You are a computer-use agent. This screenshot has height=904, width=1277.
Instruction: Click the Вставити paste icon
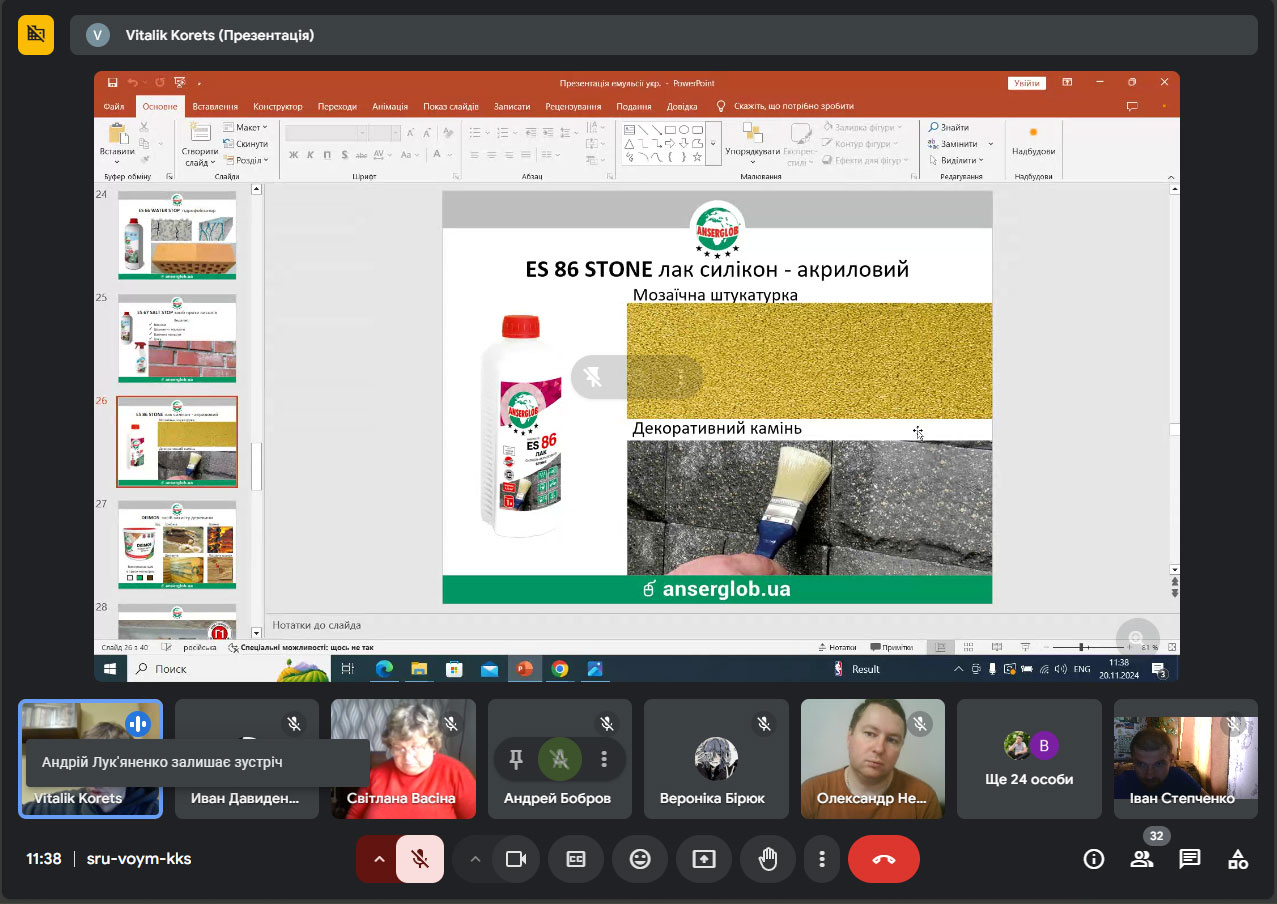click(x=117, y=133)
